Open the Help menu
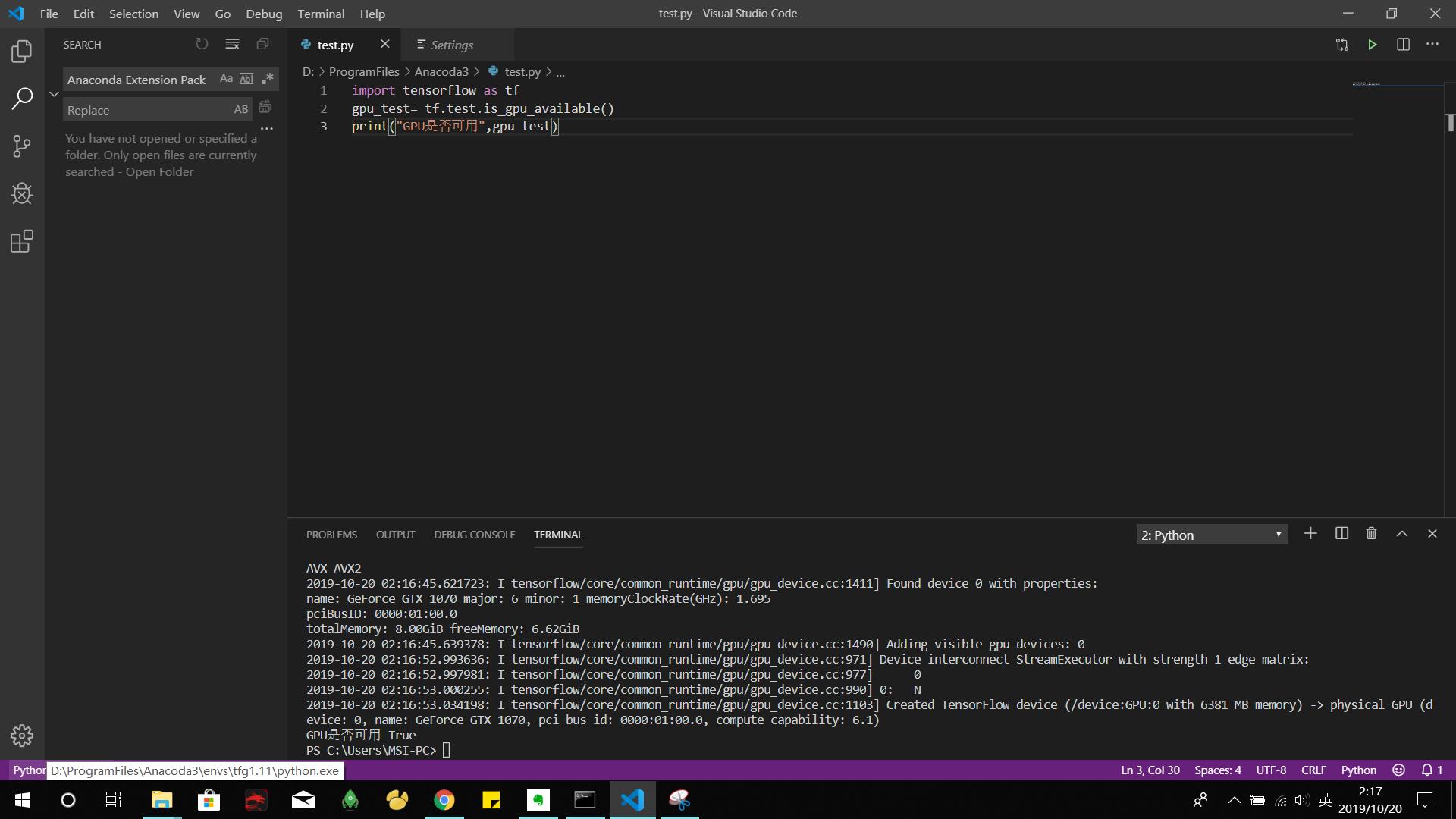The image size is (1456, 819). 372,14
